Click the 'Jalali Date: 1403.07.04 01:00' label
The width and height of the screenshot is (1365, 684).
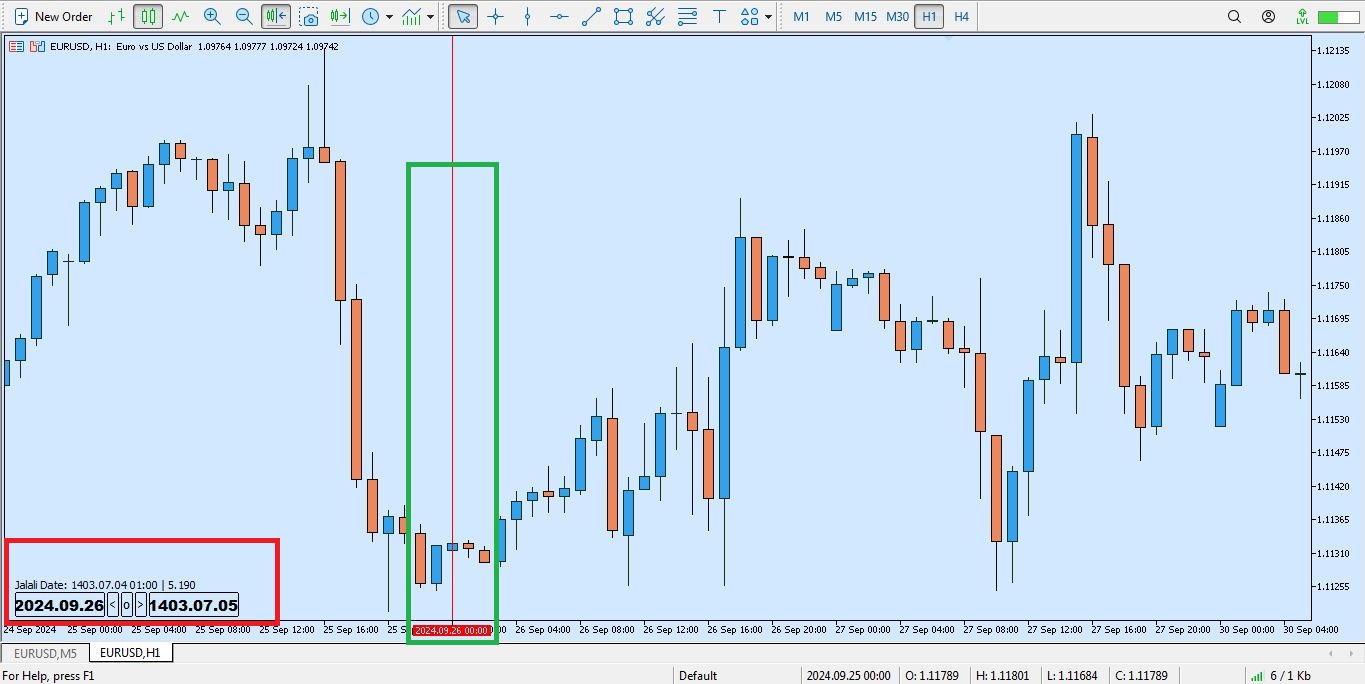pyautogui.click(x=87, y=584)
